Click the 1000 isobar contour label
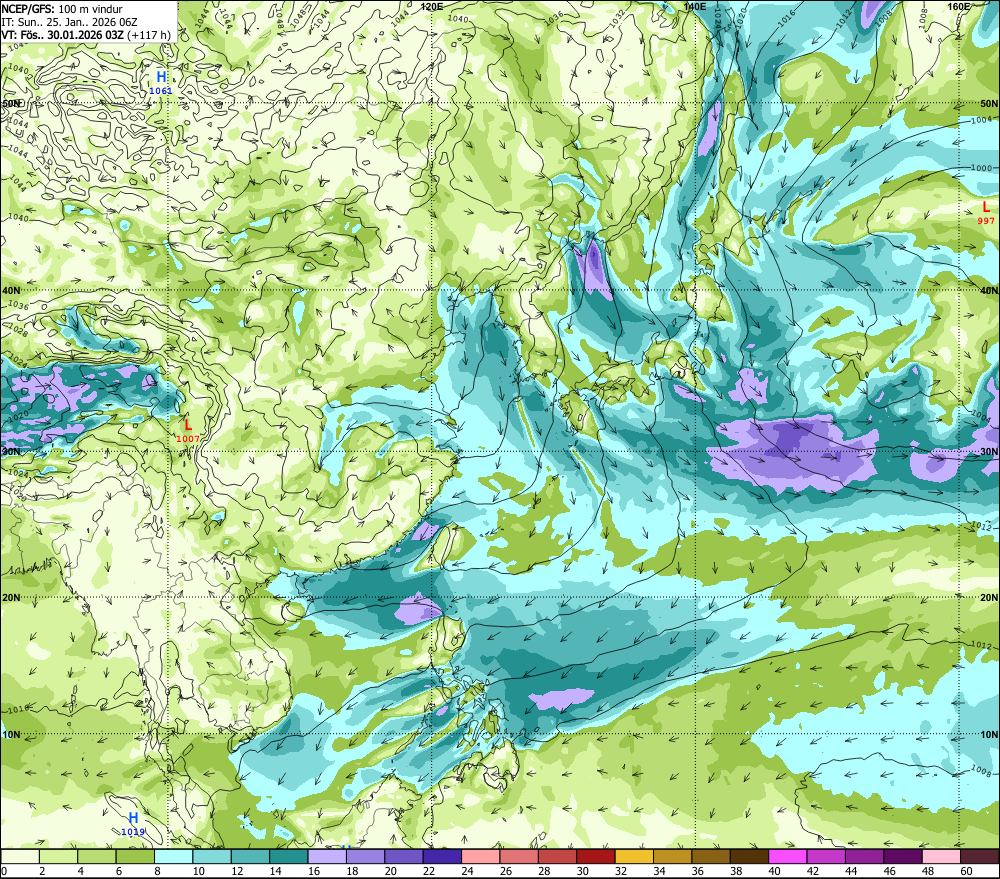 [982, 168]
